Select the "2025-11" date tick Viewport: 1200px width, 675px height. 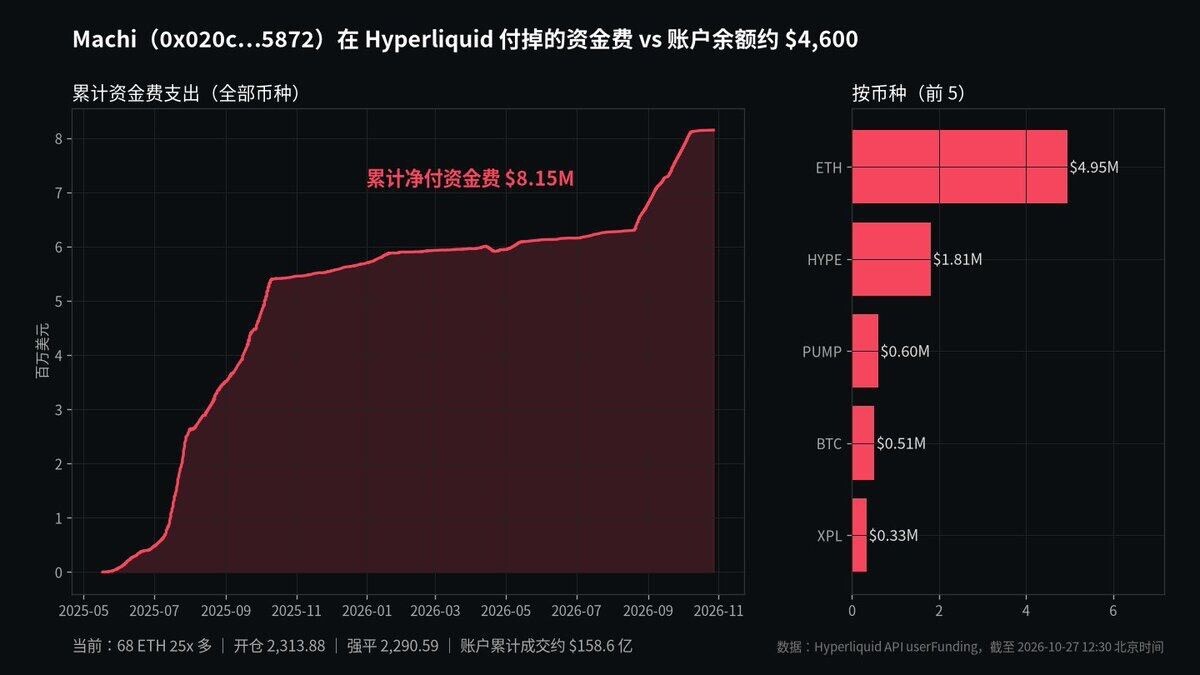(297, 609)
